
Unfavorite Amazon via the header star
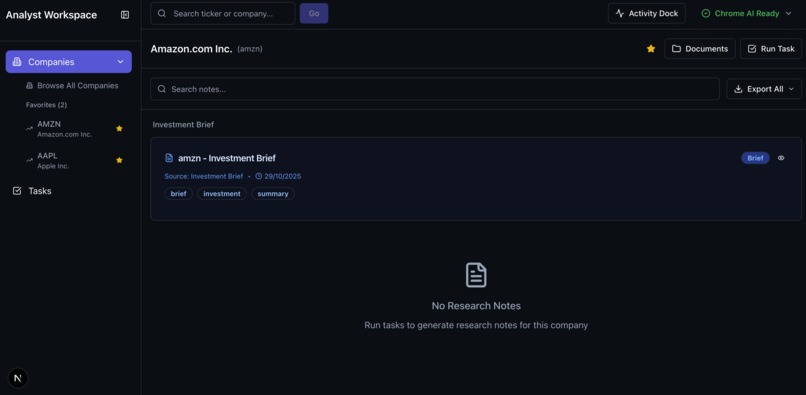(x=651, y=49)
